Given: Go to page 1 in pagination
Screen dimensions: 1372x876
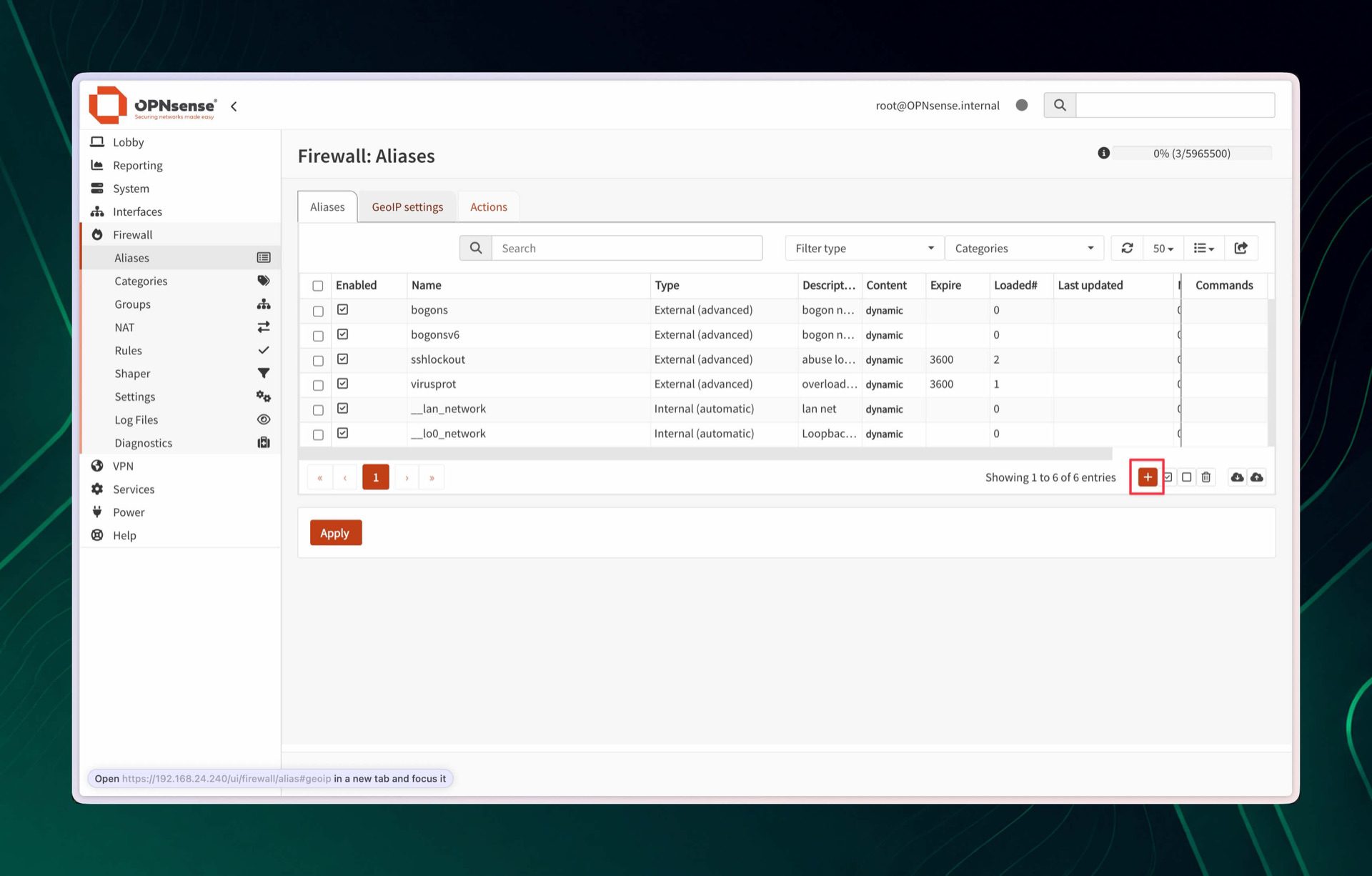Looking at the screenshot, I should pos(376,477).
